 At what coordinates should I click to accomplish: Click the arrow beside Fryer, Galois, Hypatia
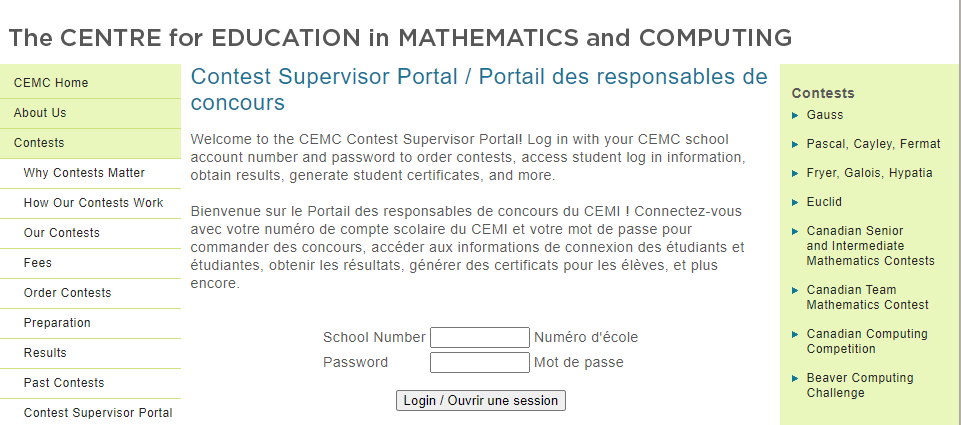coord(795,173)
